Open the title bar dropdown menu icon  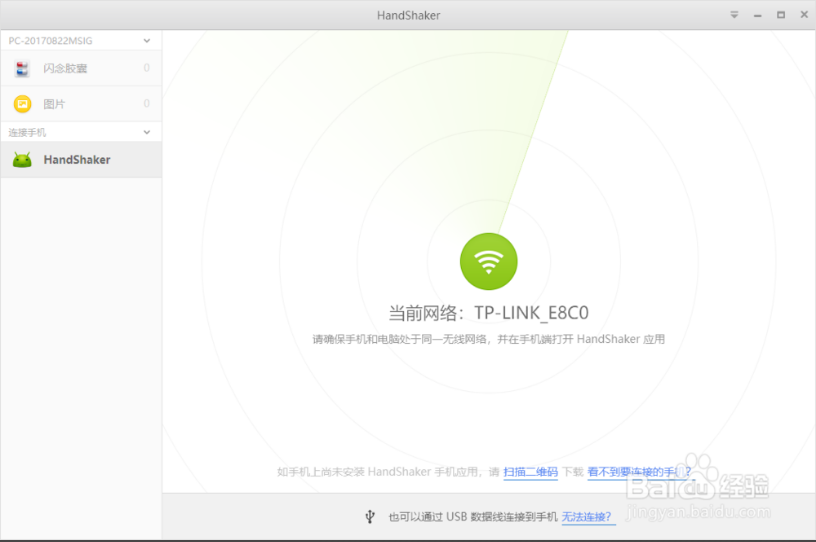(x=734, y=15)
